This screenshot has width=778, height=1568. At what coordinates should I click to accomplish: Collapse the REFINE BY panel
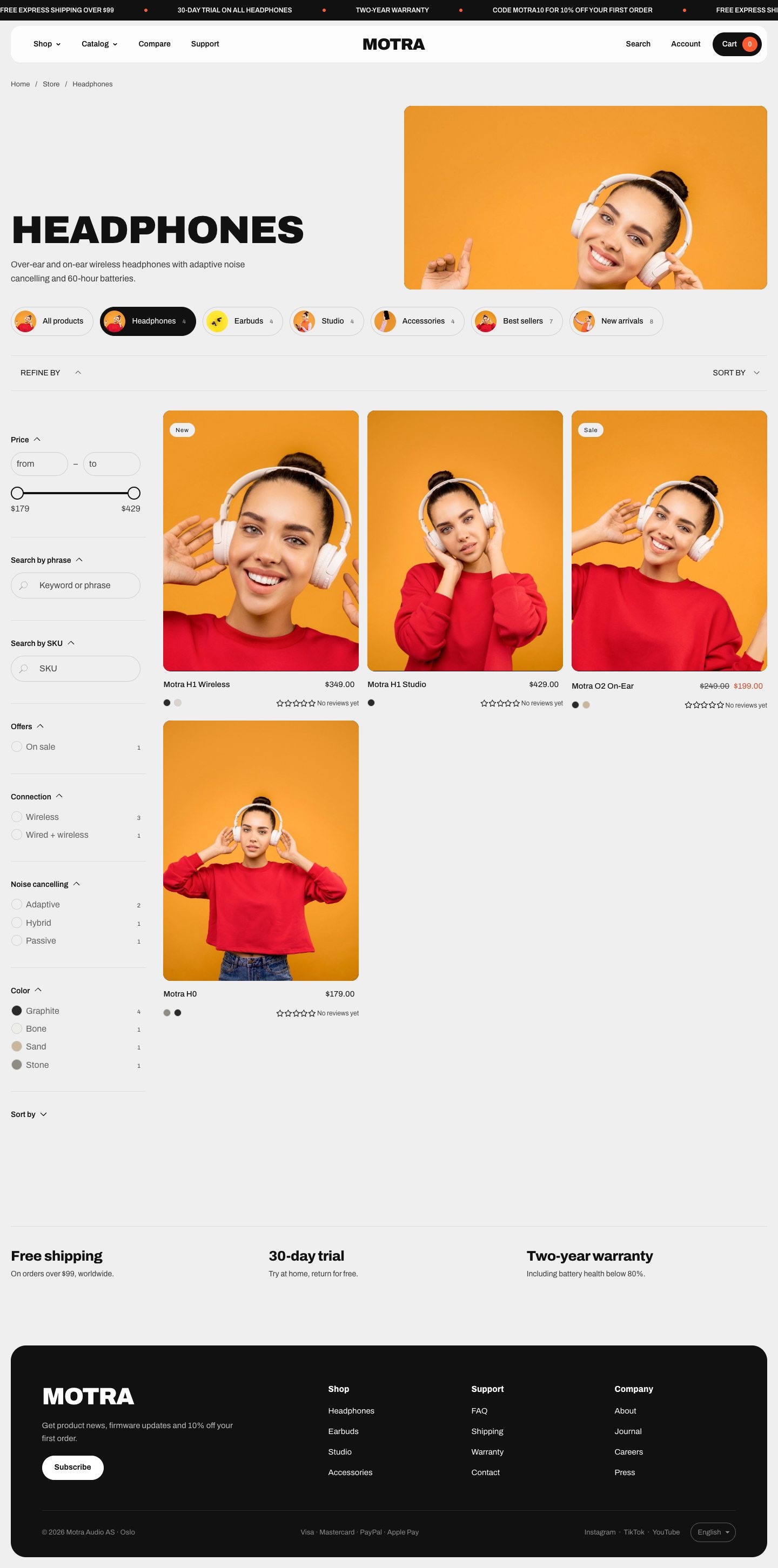click(51, 373)
